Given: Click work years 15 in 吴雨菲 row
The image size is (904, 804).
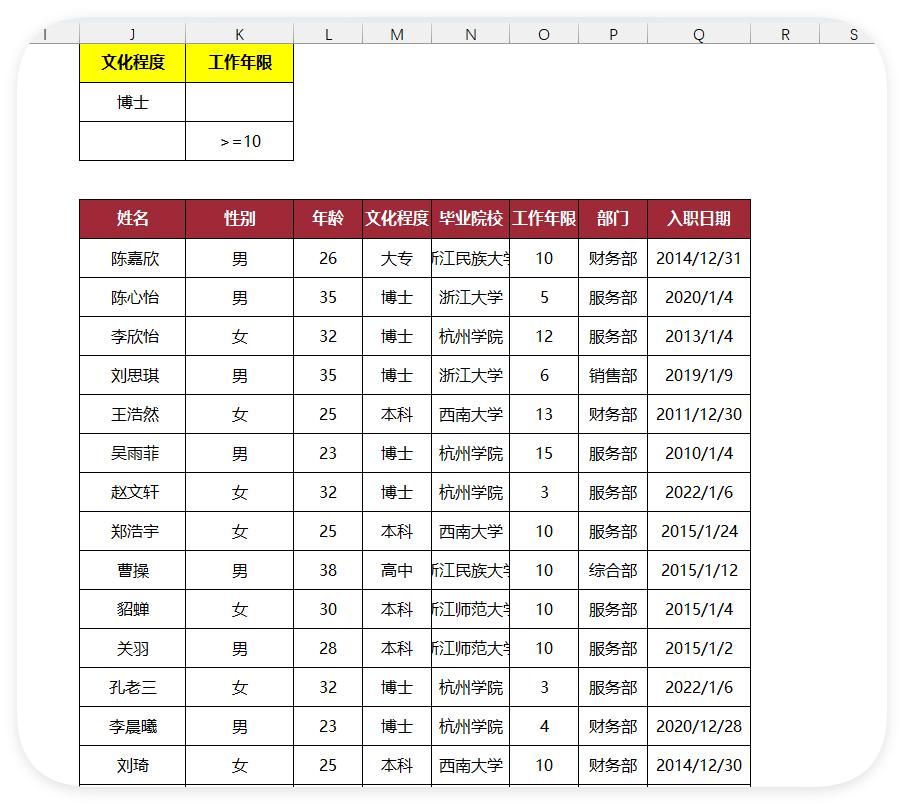Looking at the screenshot, I should click(544, 454).
